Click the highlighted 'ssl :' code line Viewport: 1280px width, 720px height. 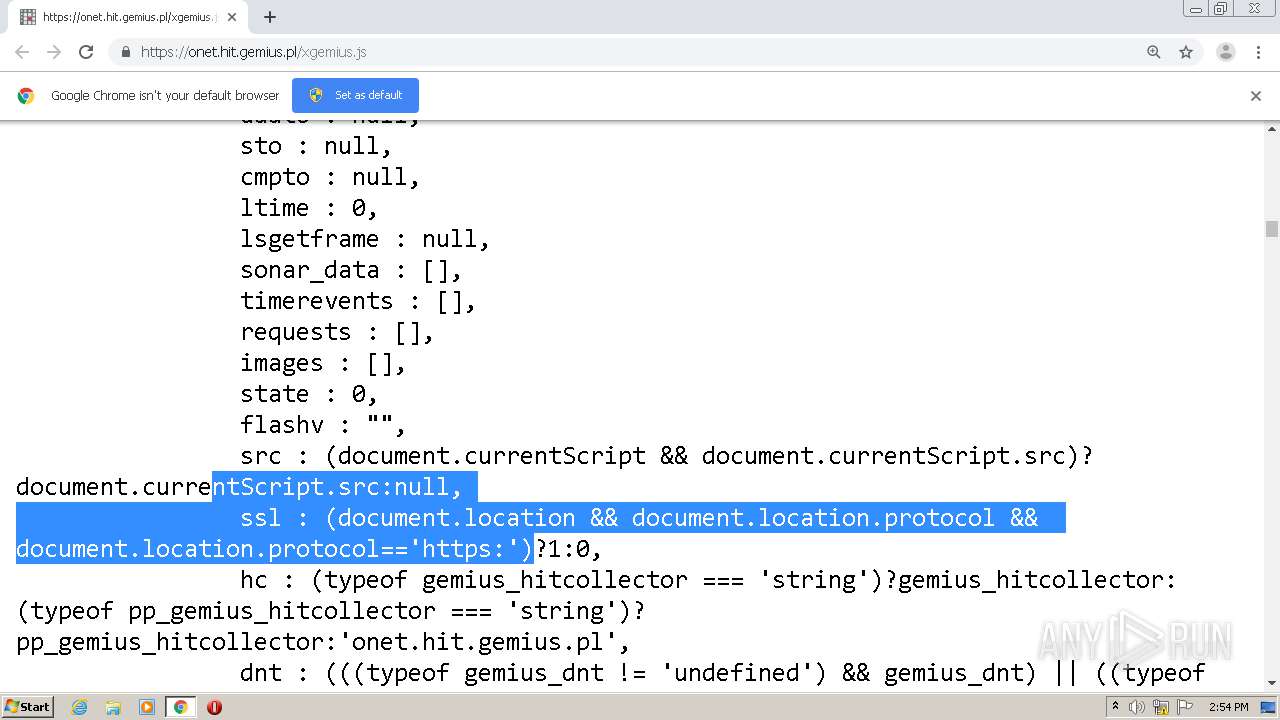pyautogui.click(x=639, y=518)
